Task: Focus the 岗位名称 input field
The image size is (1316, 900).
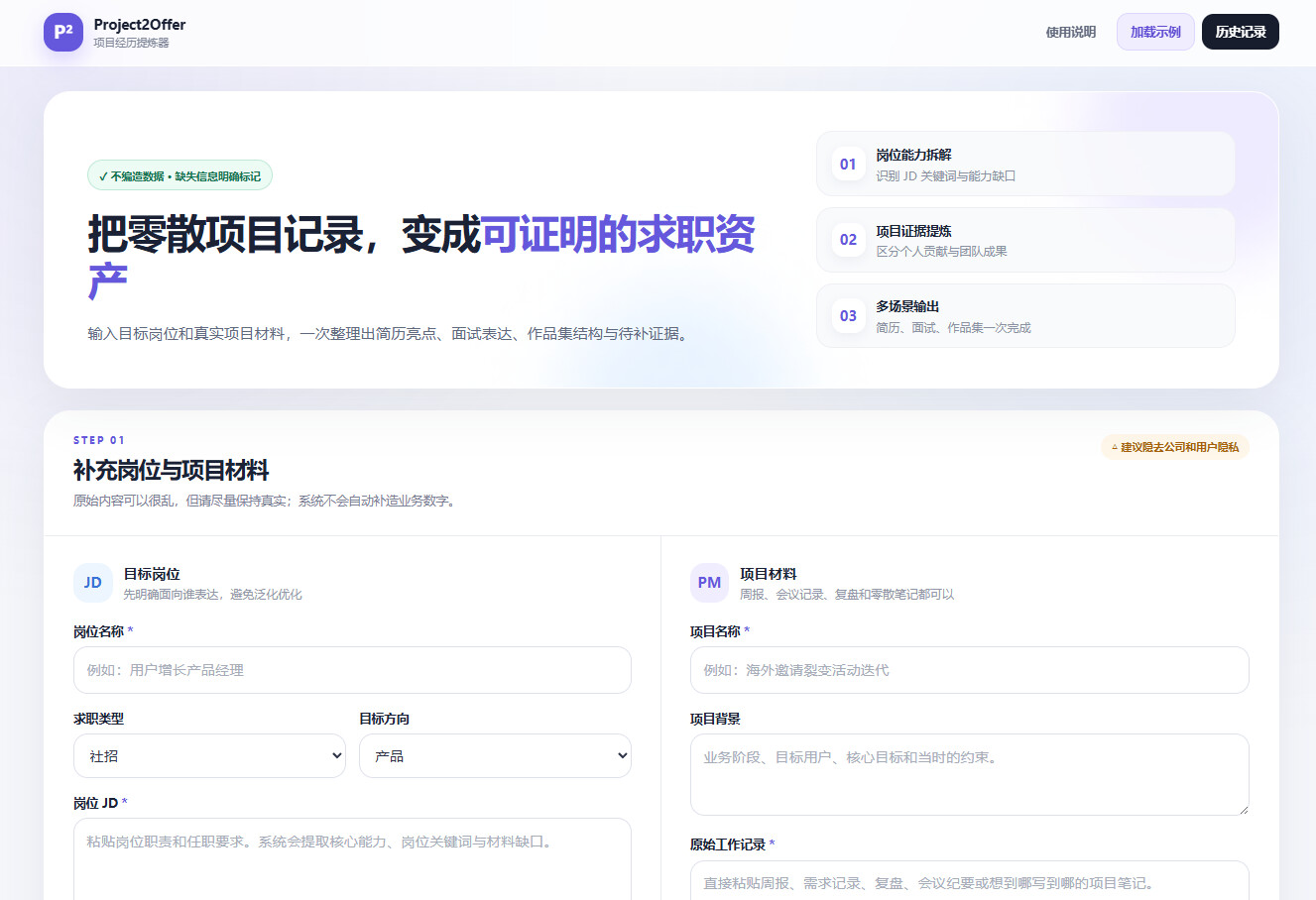Action: [x=352, y=670]
